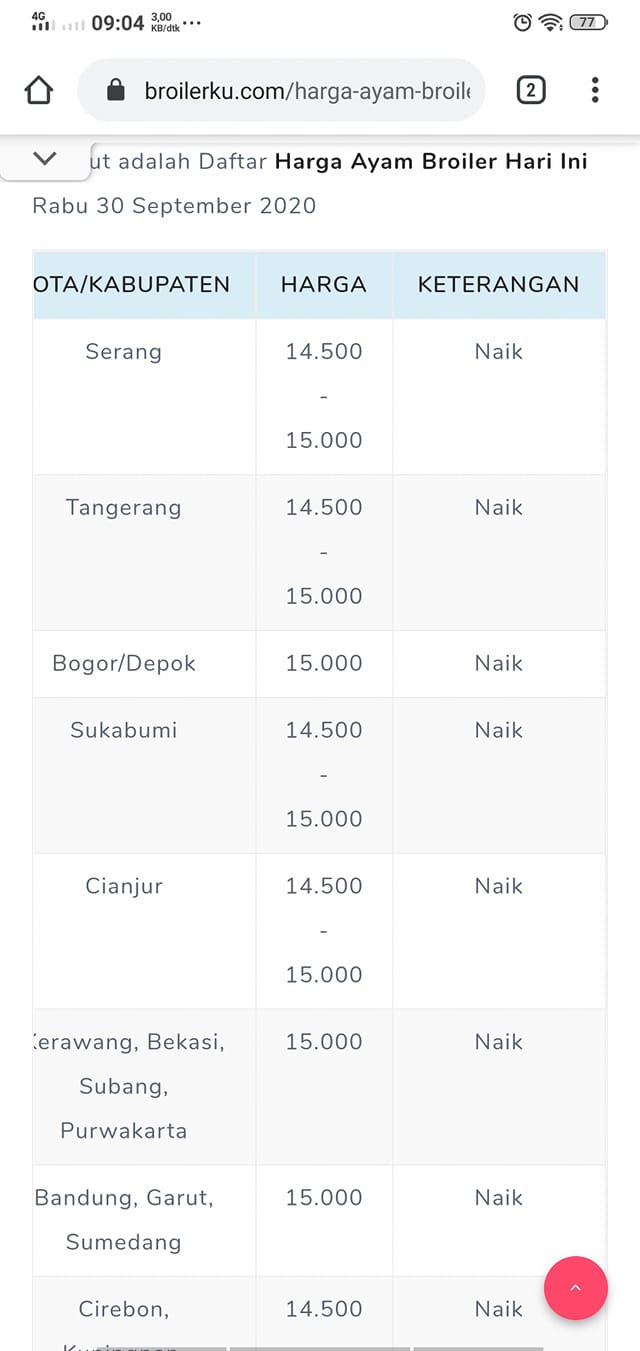This screenshot has height=1351, width=640.
Task: Open the Chrome three-dot menu
Action: 595,91
